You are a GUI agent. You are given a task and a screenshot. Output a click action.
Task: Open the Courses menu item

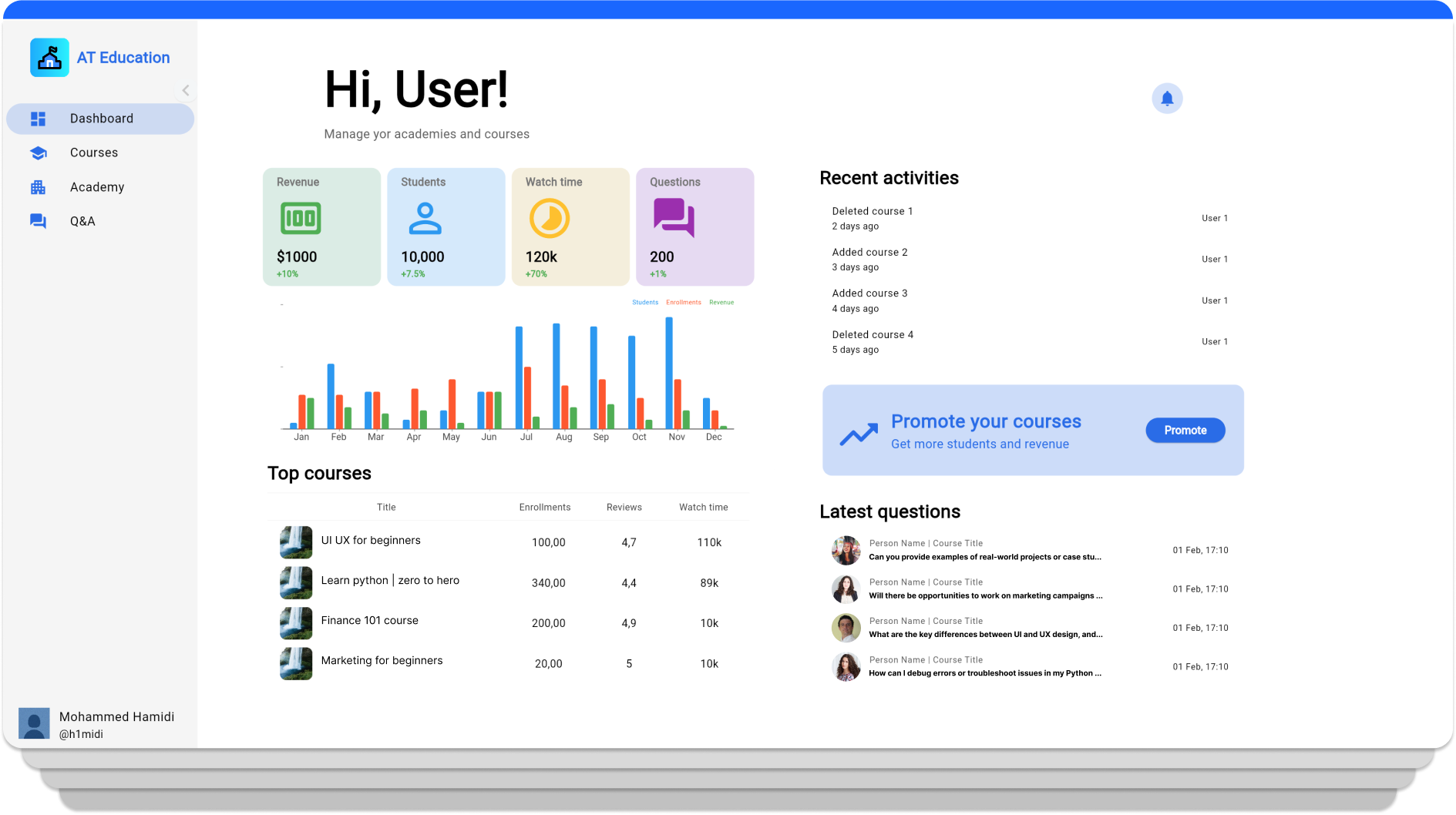pos(94,153)
